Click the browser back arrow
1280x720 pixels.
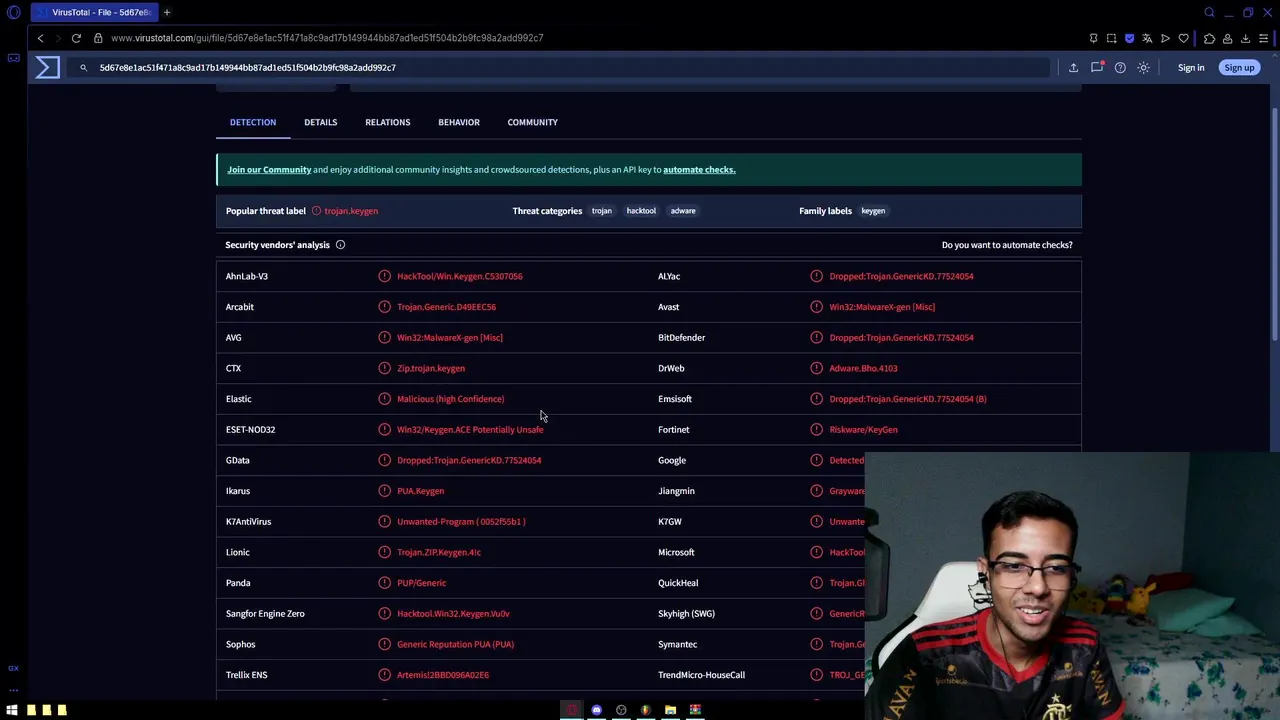(x=40, y=38)
